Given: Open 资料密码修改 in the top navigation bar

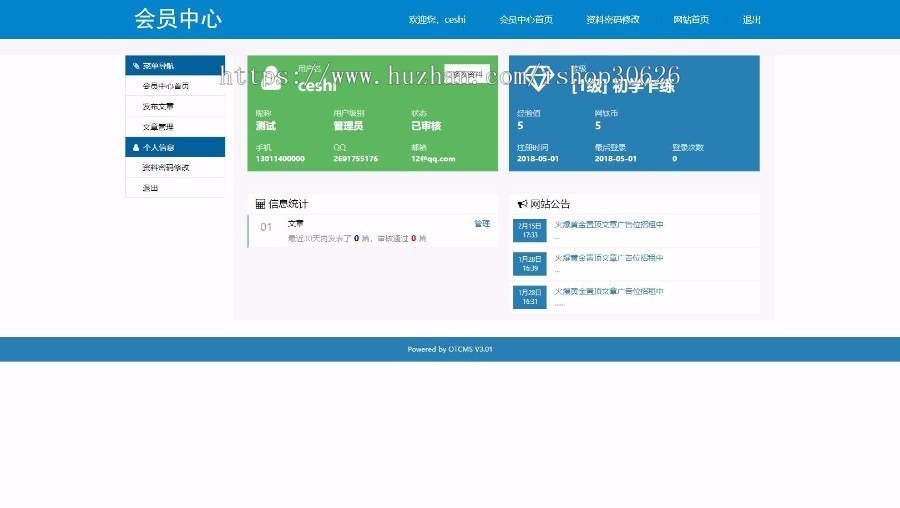Looking at the screenshot, I should pos(613,20).
